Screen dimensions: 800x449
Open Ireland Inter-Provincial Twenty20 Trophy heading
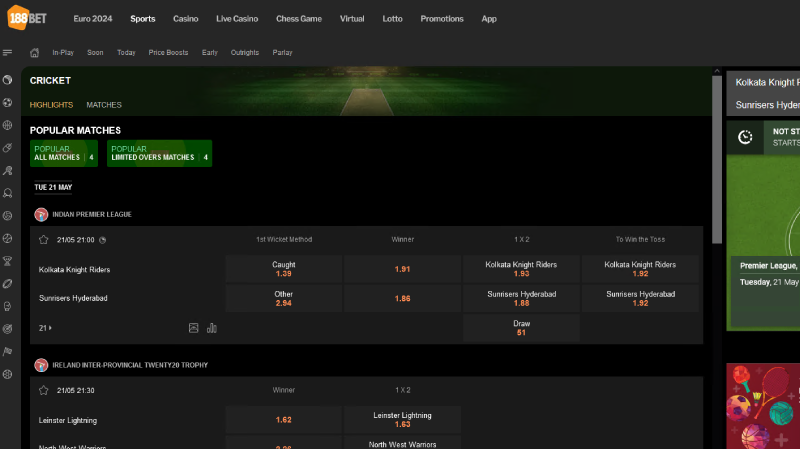130,365
